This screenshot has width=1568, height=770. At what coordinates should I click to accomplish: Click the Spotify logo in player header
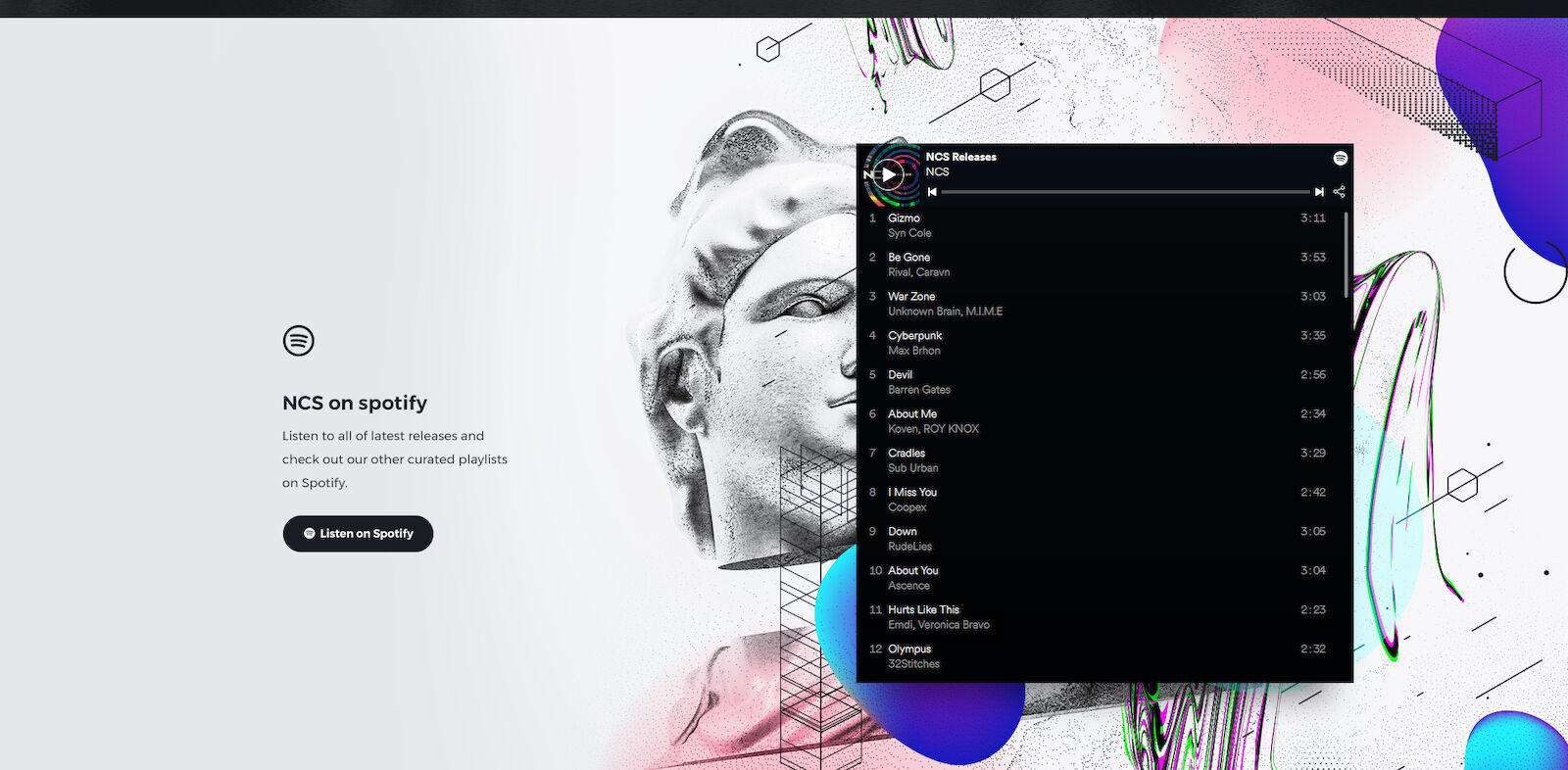click(1340, 159)
